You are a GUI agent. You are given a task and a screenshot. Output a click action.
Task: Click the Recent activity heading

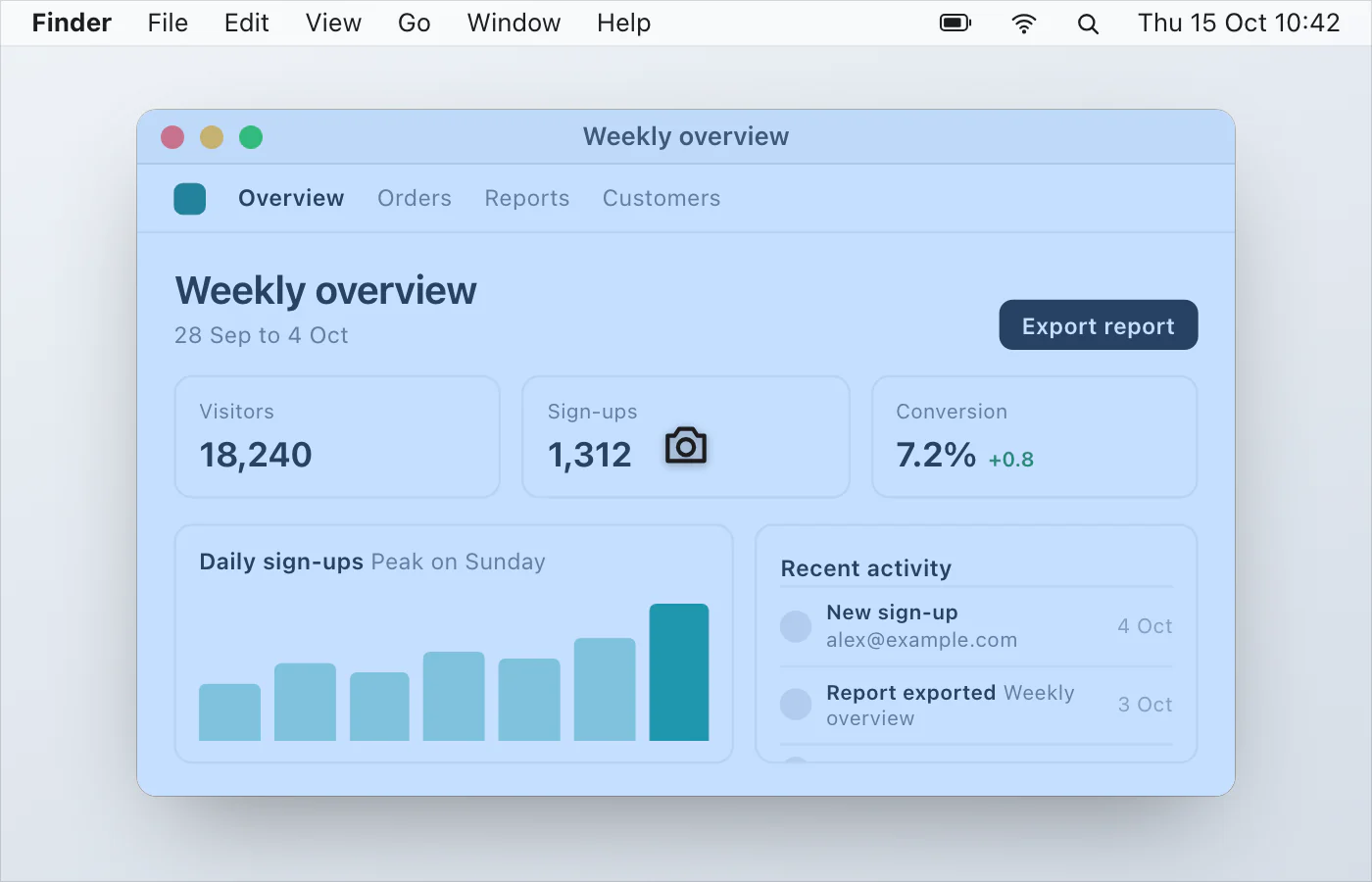[x=866, y=568]
